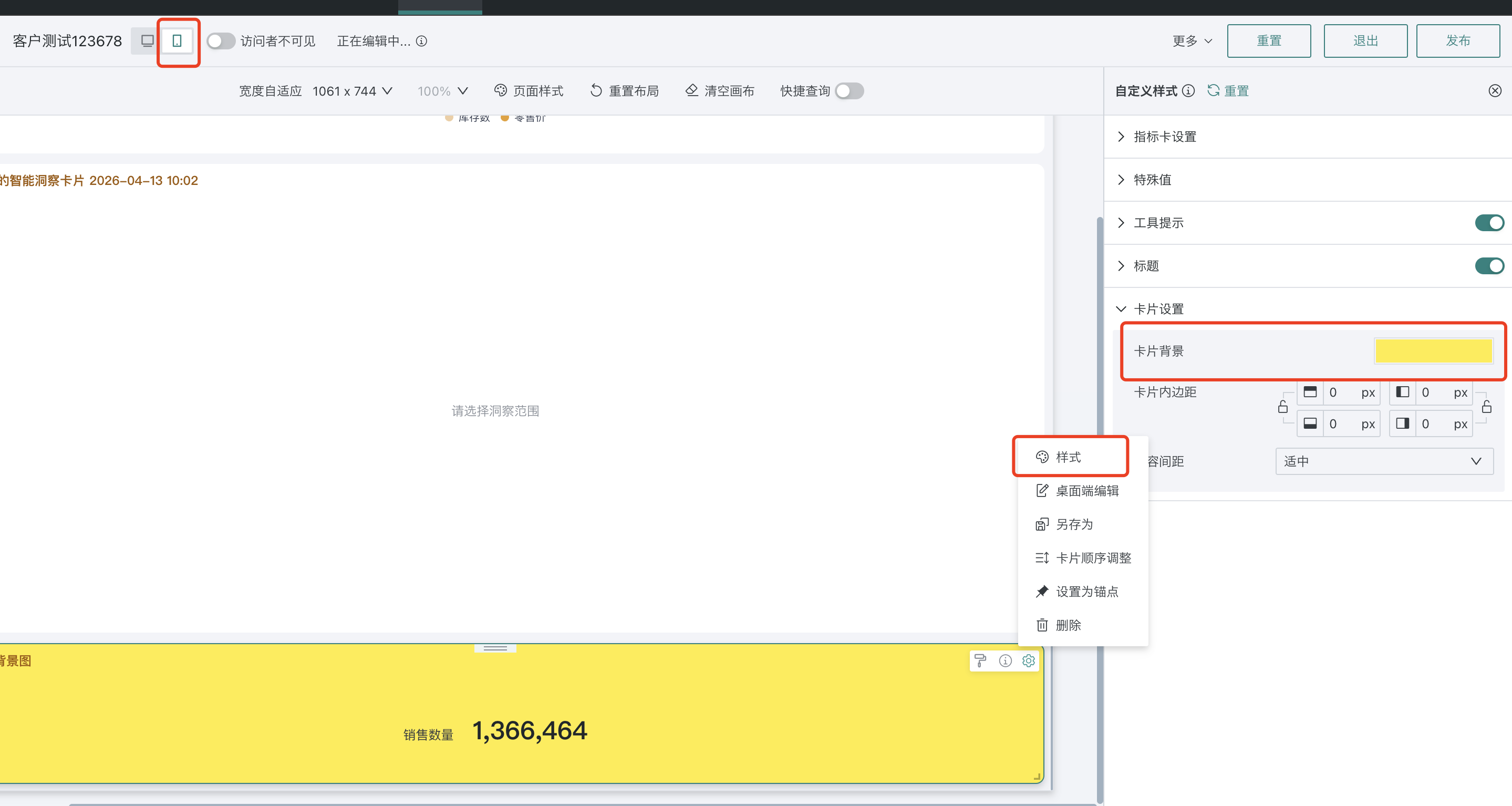Click the 发布 publish button

point(1458,40)
